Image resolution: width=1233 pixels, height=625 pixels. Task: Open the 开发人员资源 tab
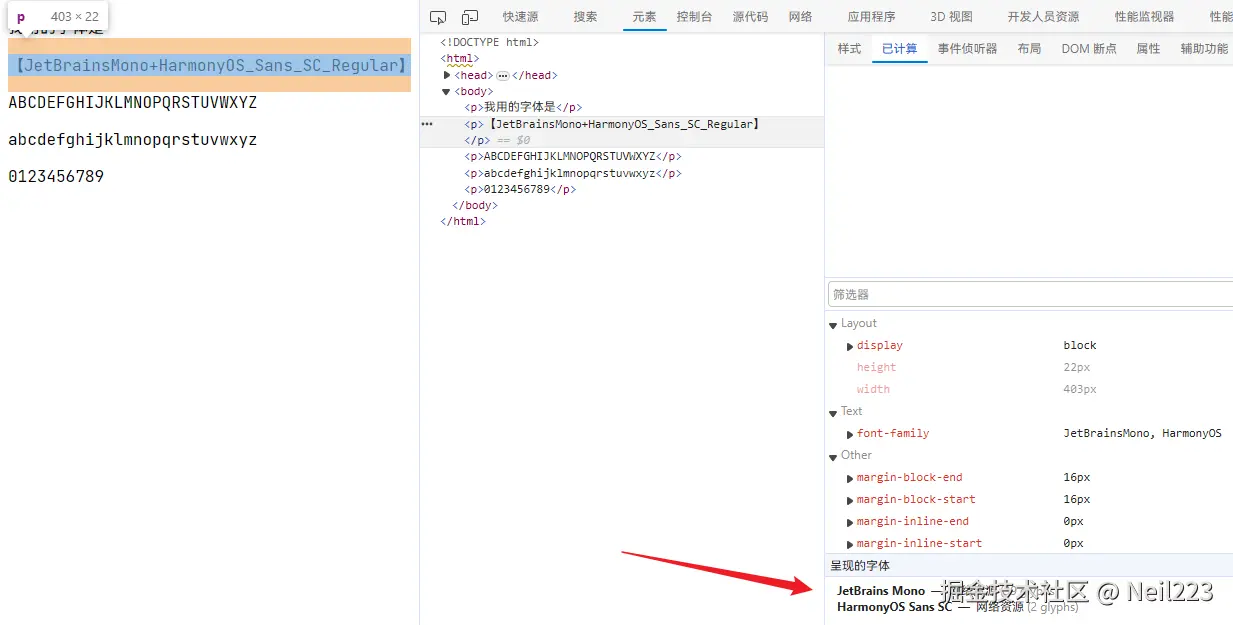click(x=1043, y=17)
